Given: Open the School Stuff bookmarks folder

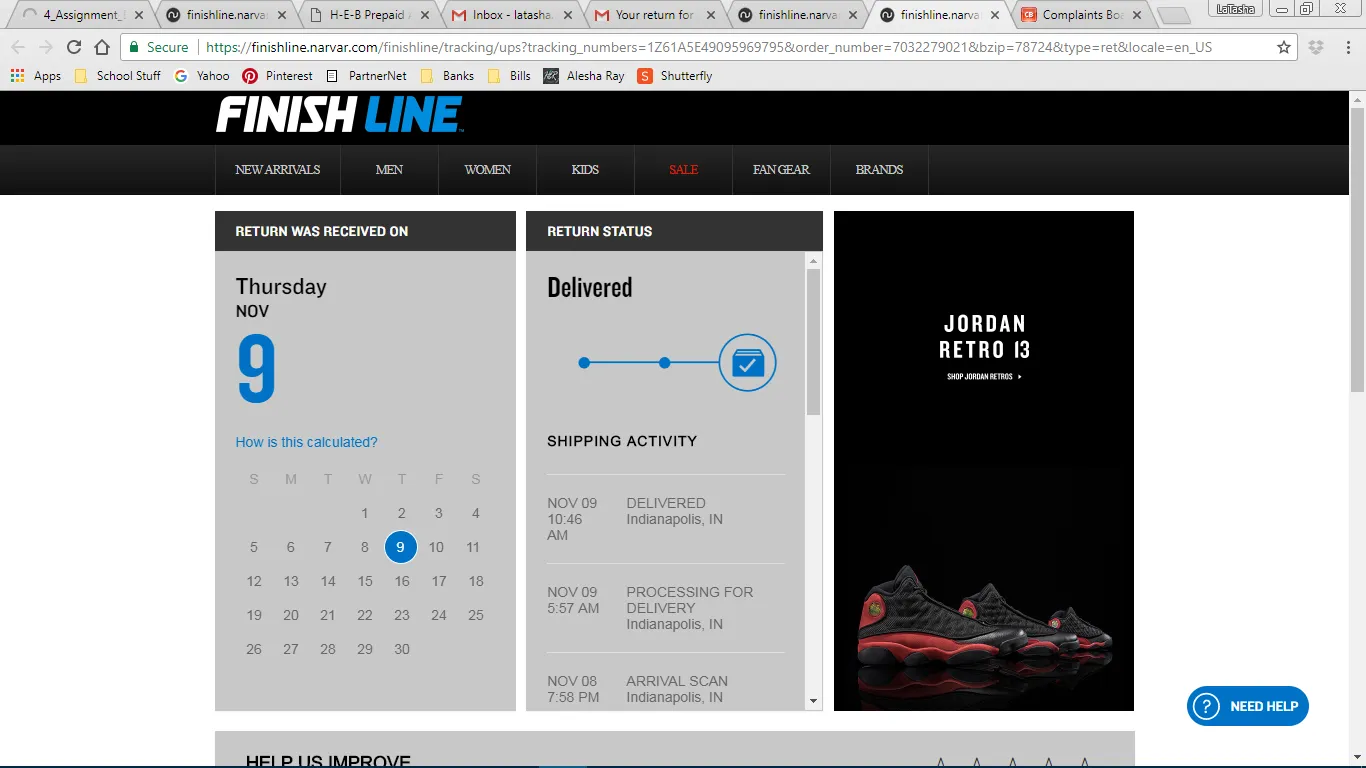Looking at the screenshot, I should pyautogui.click(x=118, y=76).
